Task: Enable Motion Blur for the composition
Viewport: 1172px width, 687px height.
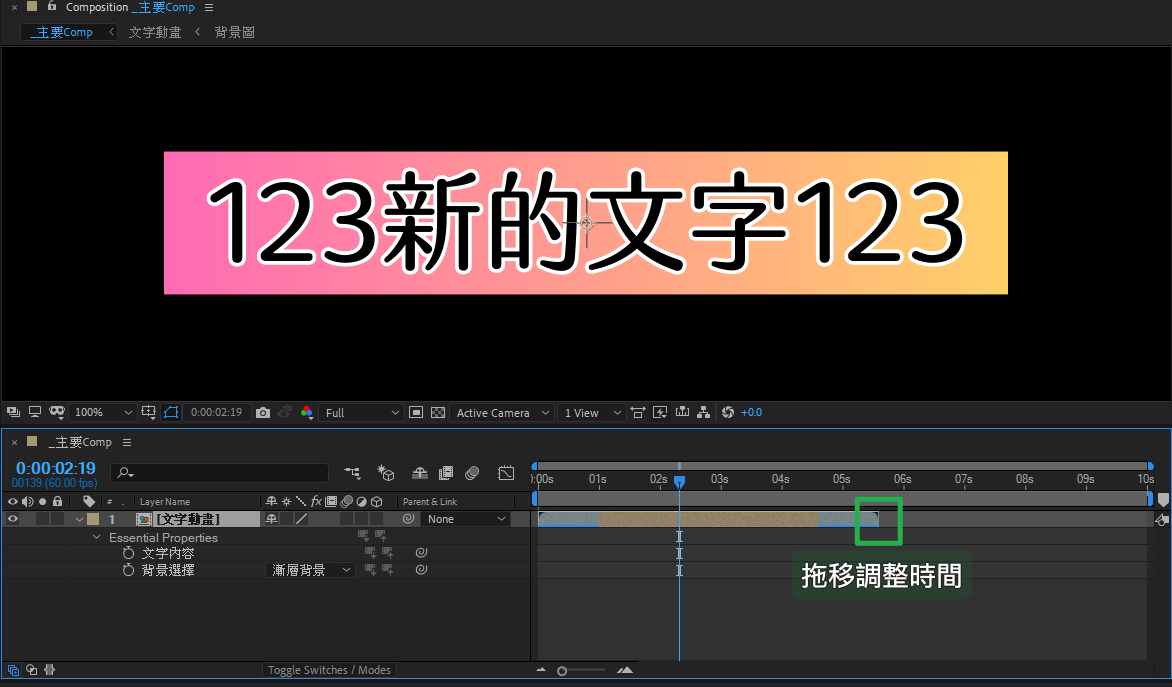Action: (x=472, y=473)
